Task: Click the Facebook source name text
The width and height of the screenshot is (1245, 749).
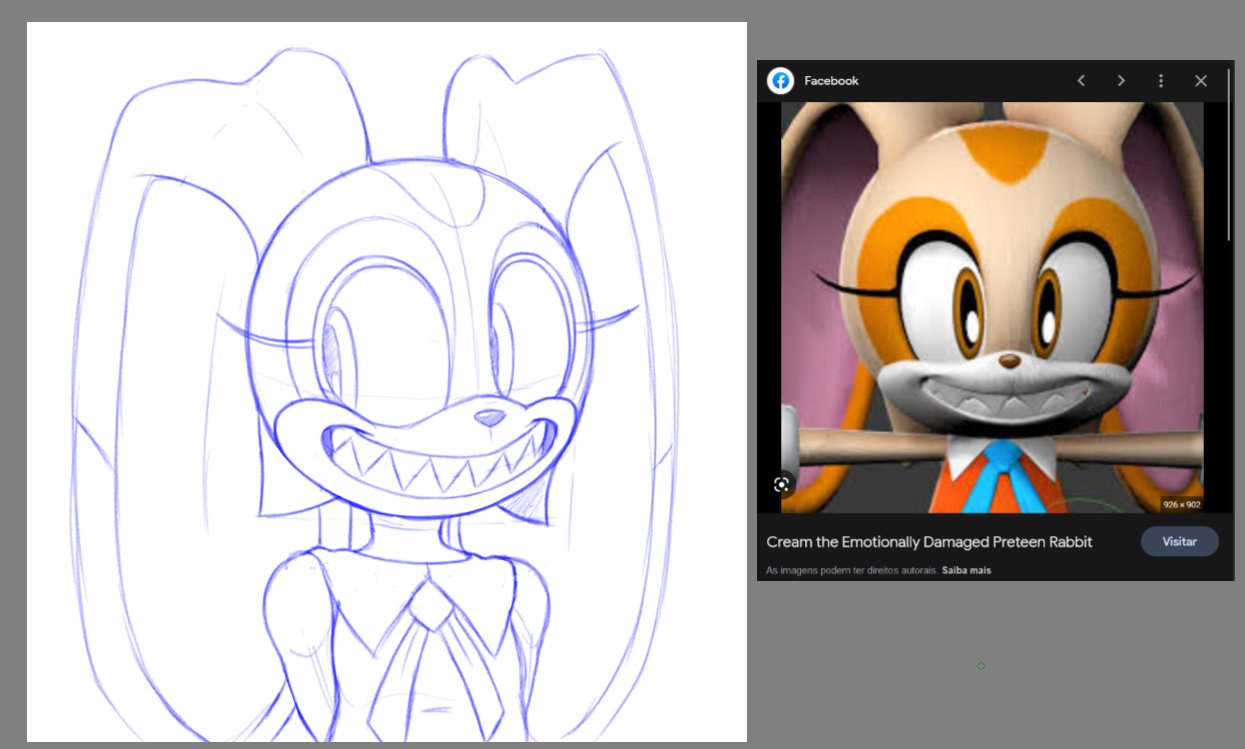Action: tap(831, 81)
